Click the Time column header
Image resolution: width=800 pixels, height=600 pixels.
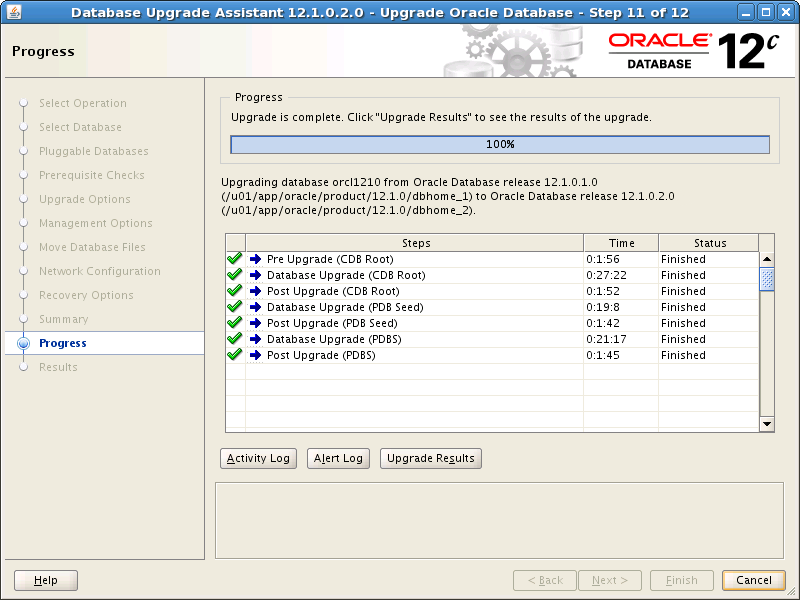pos(621,243)
